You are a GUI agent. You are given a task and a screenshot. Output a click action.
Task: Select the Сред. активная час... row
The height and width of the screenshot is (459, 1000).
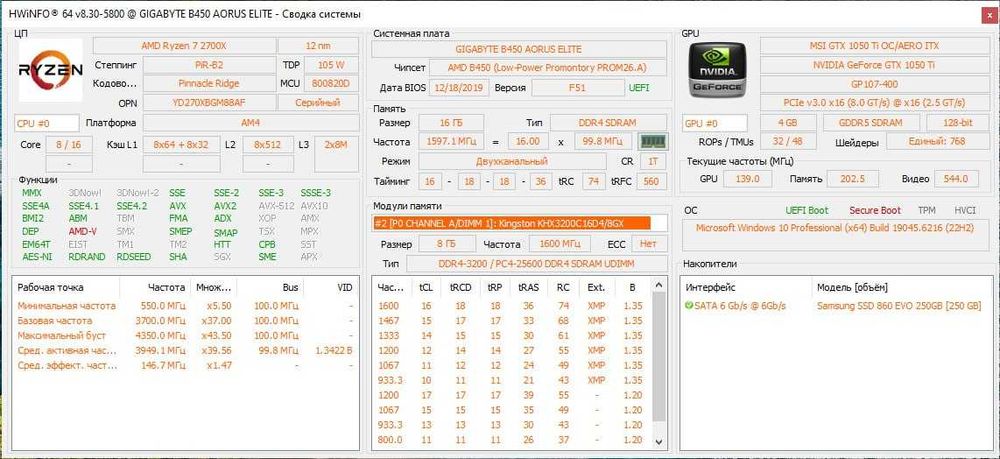pos(186,351)
